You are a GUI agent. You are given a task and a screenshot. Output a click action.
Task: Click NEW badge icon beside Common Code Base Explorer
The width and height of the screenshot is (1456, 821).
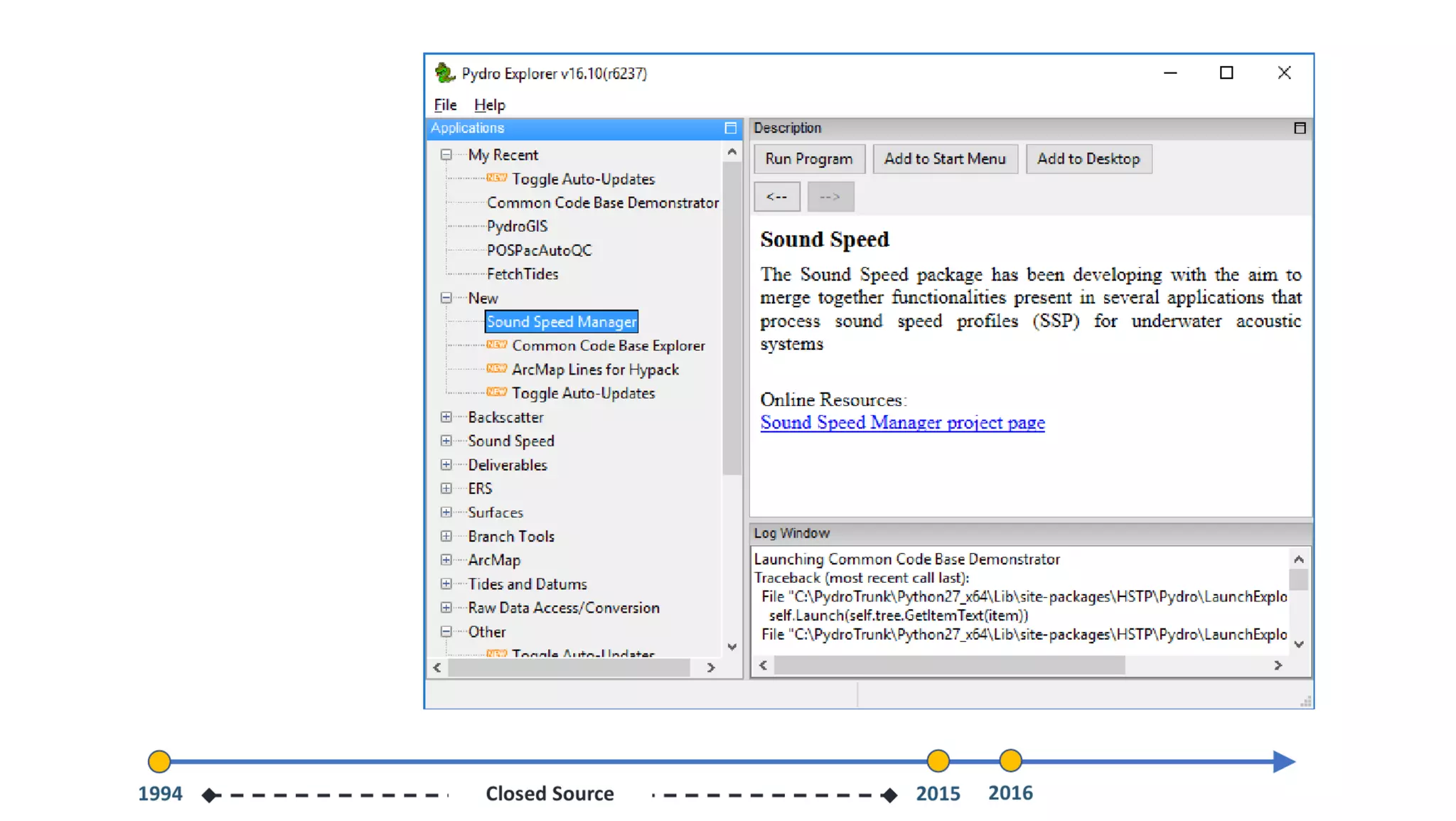(496, 345)
